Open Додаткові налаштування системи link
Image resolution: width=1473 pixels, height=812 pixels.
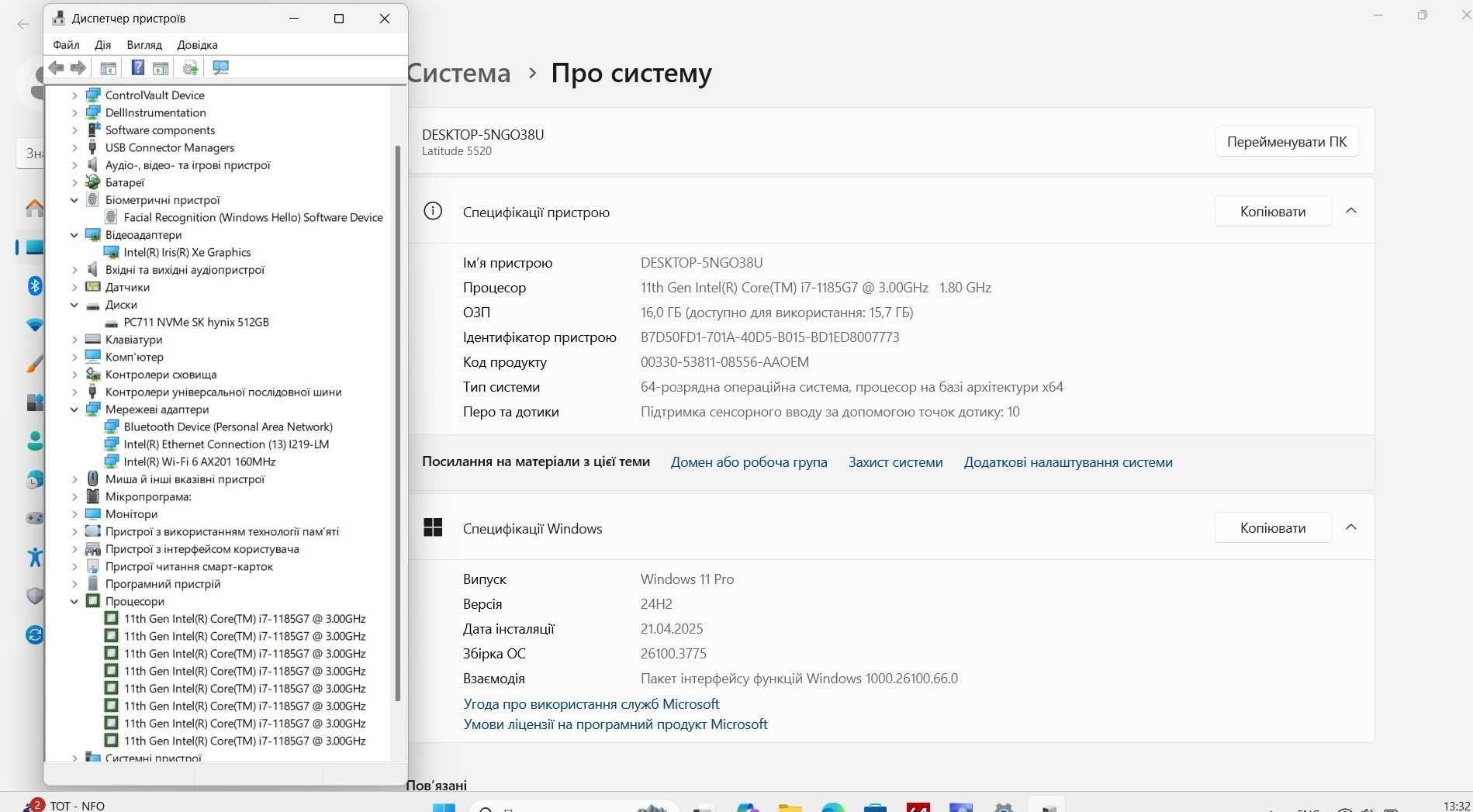tap(1068, 462)
